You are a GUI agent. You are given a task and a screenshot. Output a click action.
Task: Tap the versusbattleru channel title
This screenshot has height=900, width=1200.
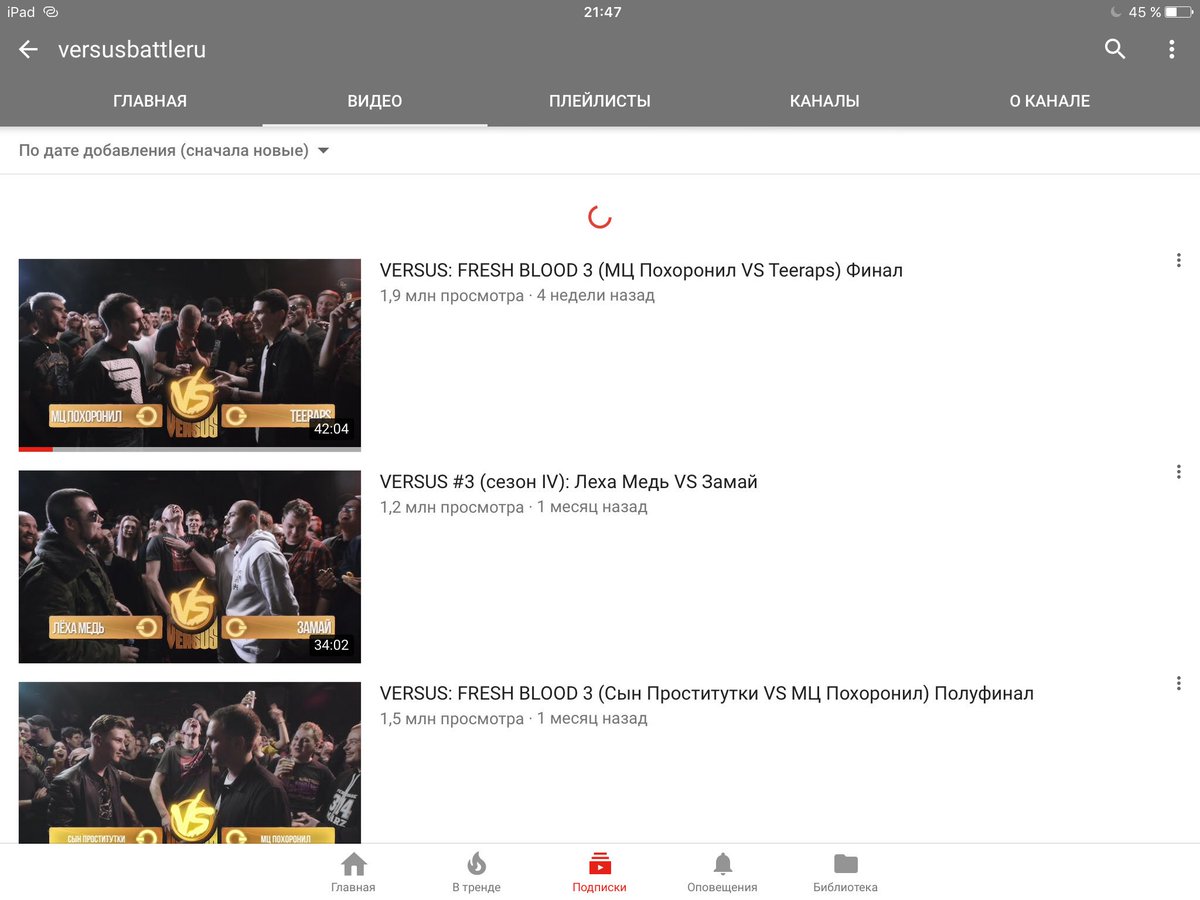click(132, 49)
